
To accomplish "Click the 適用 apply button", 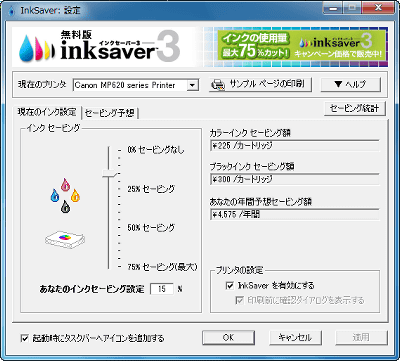I will click(361, 337).
